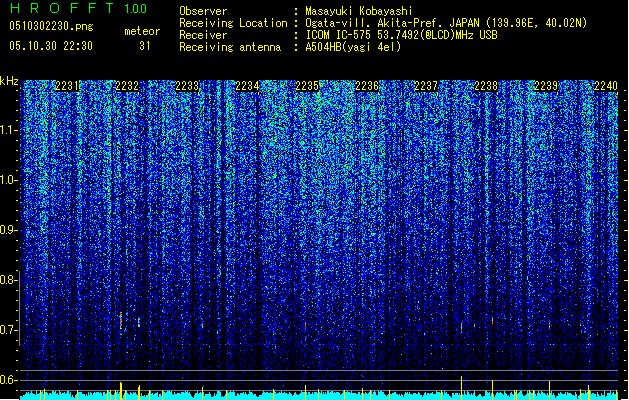Click the 2240 time marker
Screen dimensions: 629x400
tap(606, 86)
